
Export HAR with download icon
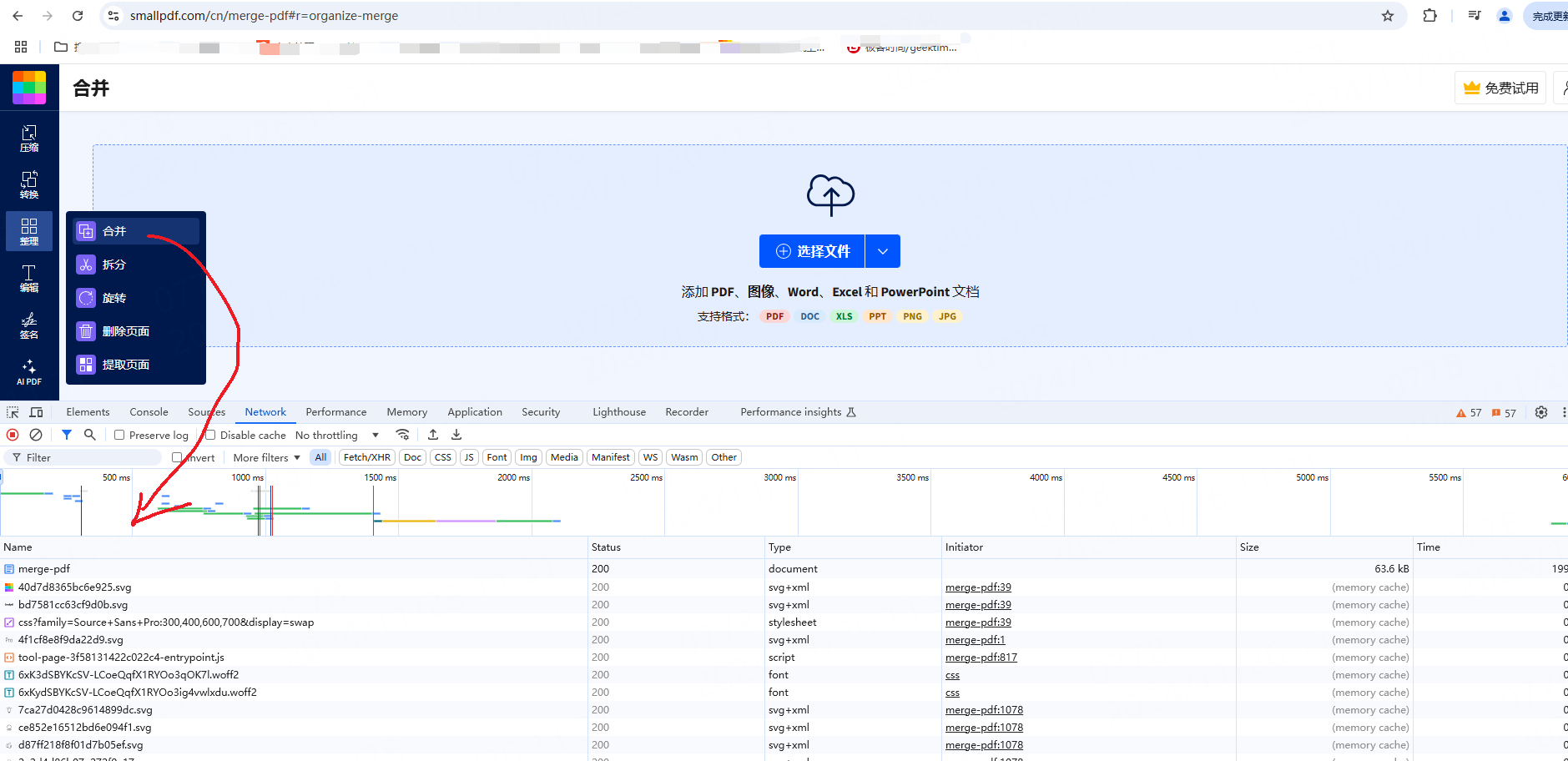pyautogui.click(x=456, y=435)
